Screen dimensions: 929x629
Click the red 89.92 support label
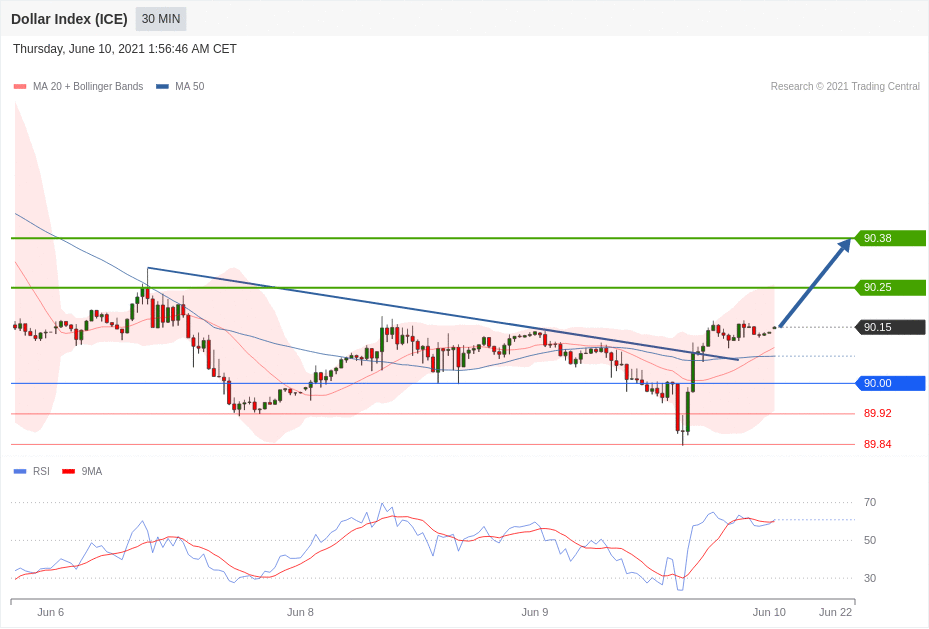coord(877,413)
